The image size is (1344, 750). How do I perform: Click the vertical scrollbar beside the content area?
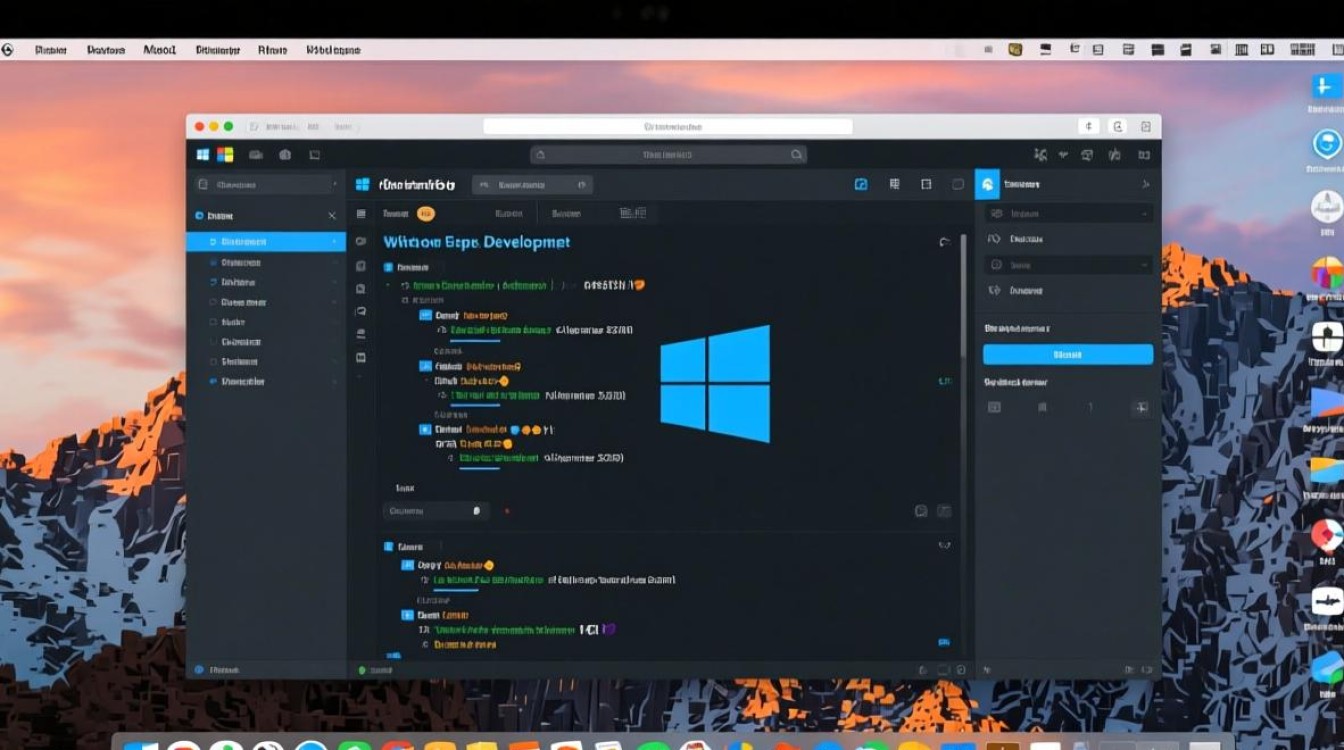pyautogui.click(x=964, y=300)
